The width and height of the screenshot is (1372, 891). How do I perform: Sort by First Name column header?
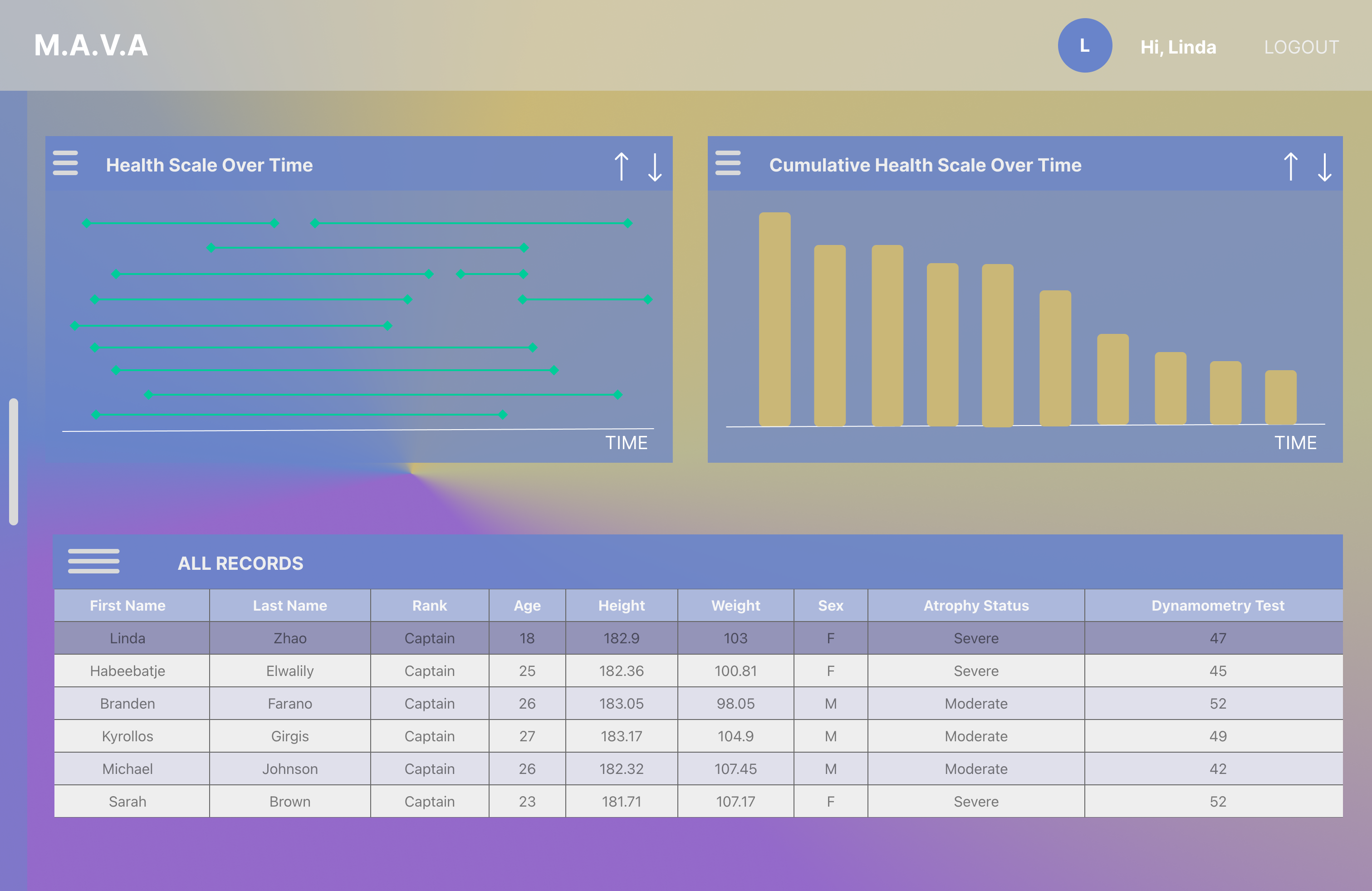point(127,605)
